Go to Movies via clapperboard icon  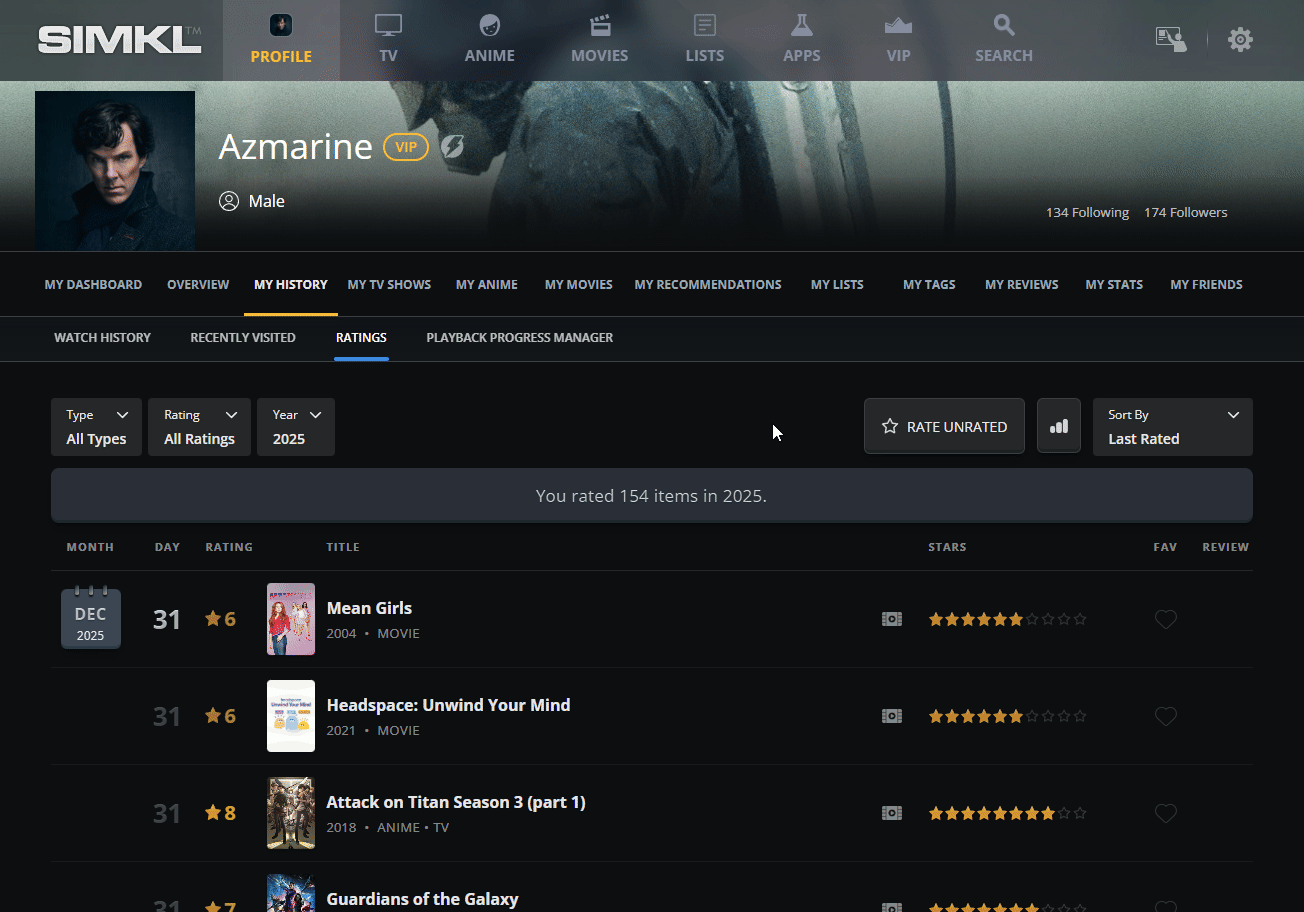599,26
